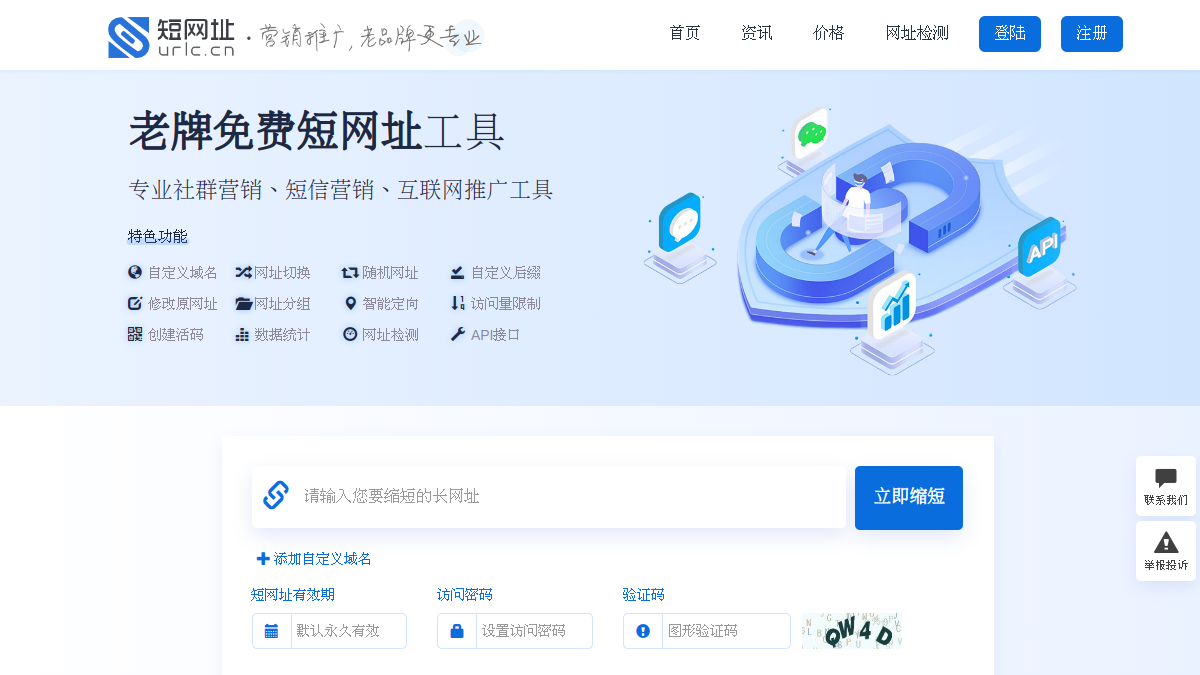Click the 老牌免费短网址工具 headline
1200x675 pixels.
pyautogui.click(x=316, y=132)
